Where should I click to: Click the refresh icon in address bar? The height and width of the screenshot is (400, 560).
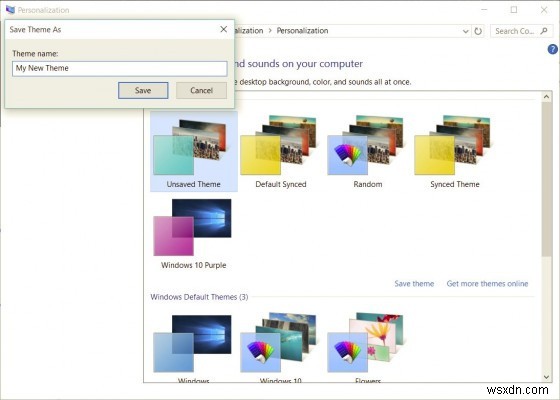point(478,31)
